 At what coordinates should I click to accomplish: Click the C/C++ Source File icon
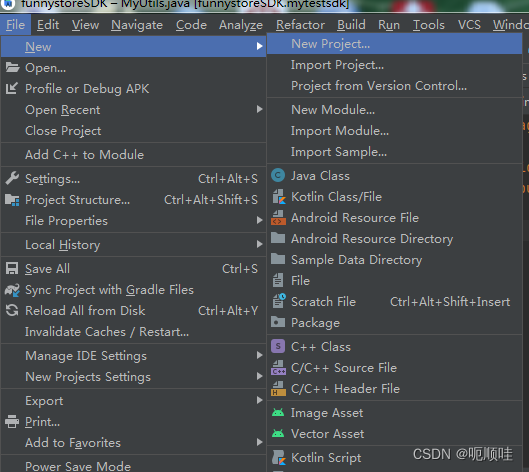click(278, 367)
